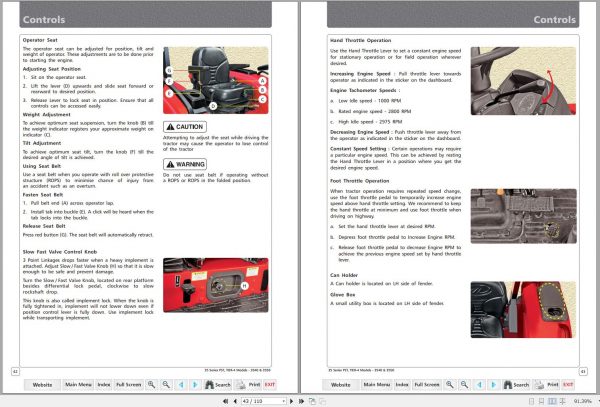Click the WARNING label box
The width and height of the screenshot is (600, 407).
[x=185, y=164]
